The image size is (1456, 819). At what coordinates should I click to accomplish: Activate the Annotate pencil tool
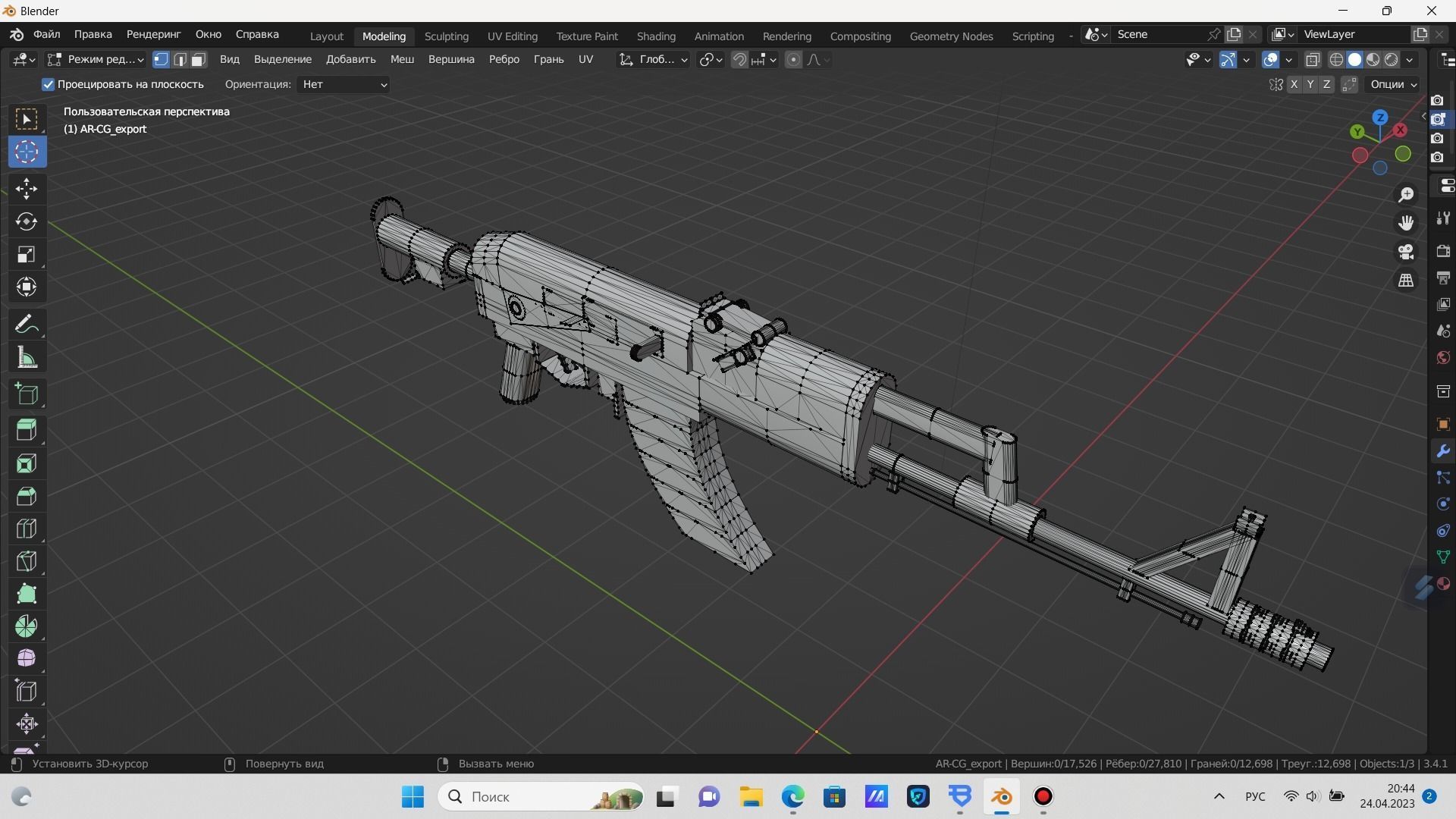tap(27, 325)
